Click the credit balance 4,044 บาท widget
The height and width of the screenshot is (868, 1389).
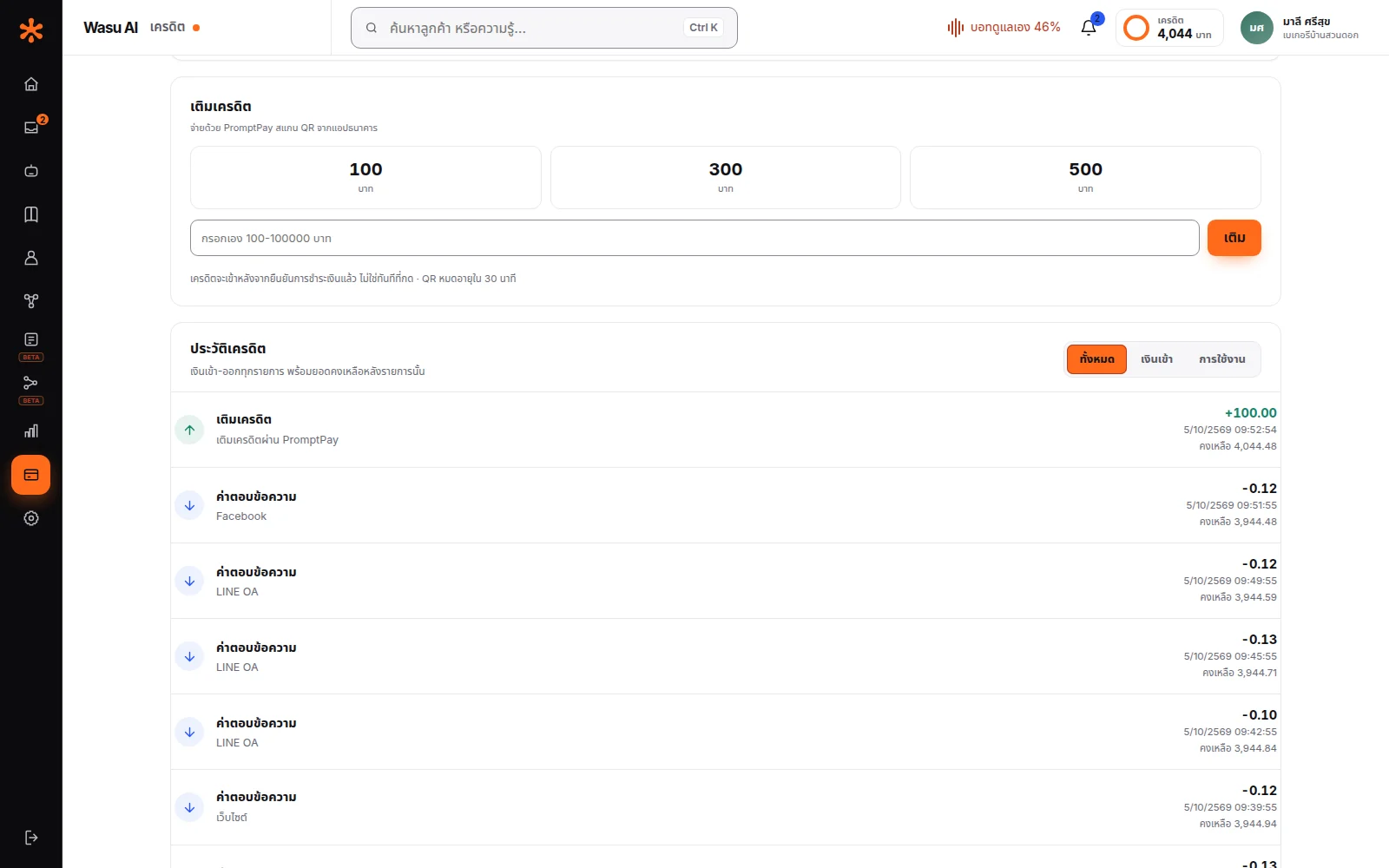point(1169,28)
